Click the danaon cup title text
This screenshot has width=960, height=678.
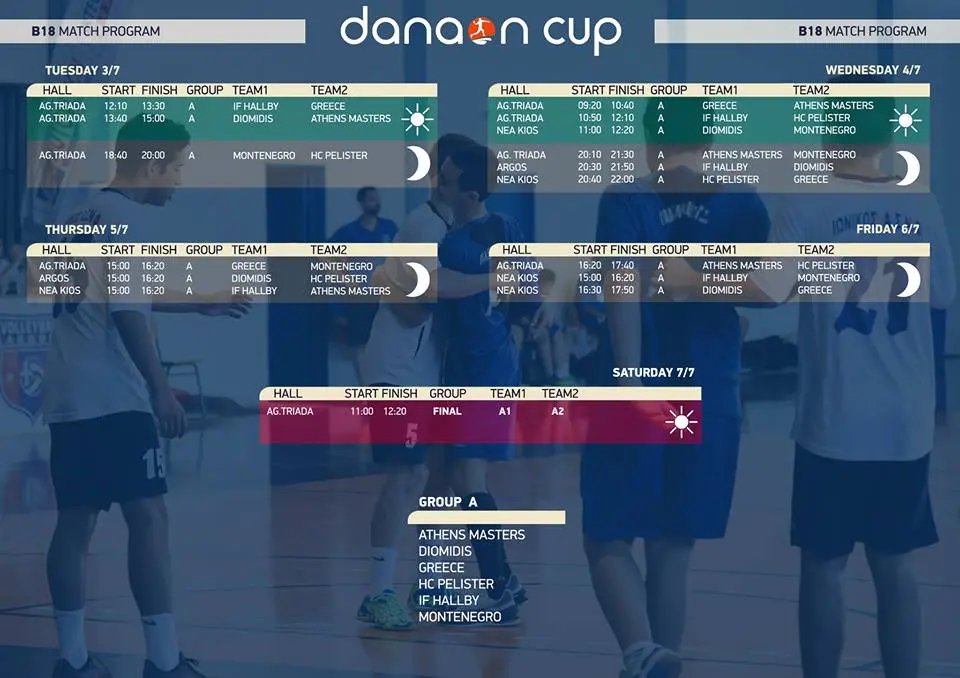click(481, 31)
